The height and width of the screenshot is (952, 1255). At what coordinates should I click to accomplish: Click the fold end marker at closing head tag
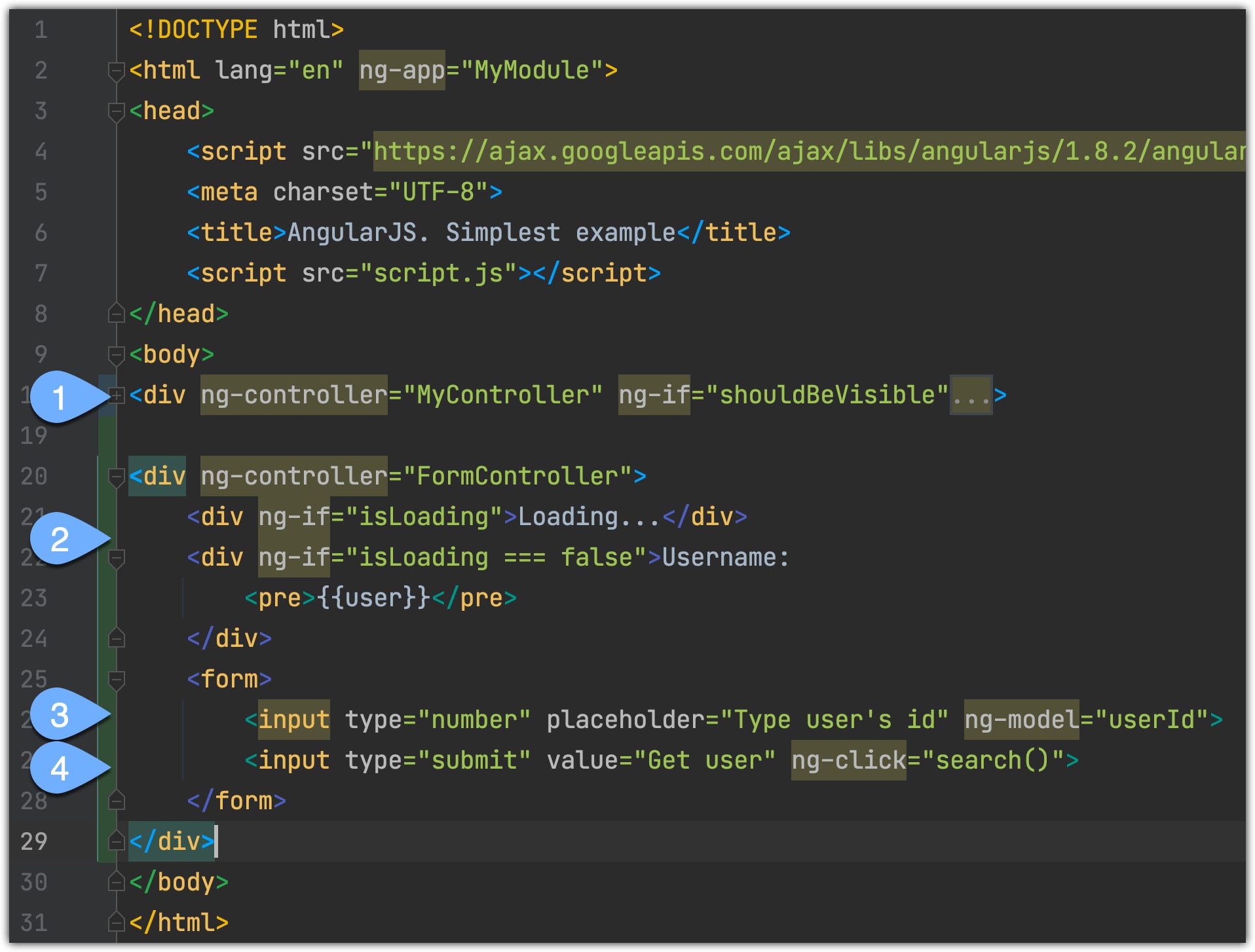(x=116, y=314)
